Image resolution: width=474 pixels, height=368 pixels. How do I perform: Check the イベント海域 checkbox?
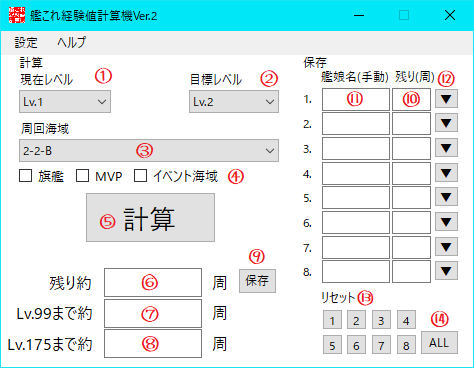140,176
